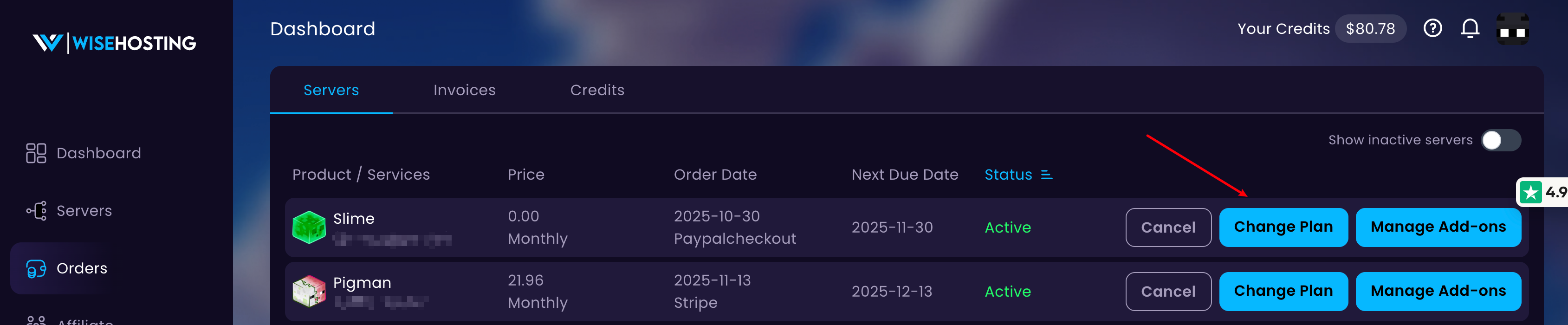Change Plan for the Pigman server
This screenshot has width=1568, height=325.
coord(1283,291)
